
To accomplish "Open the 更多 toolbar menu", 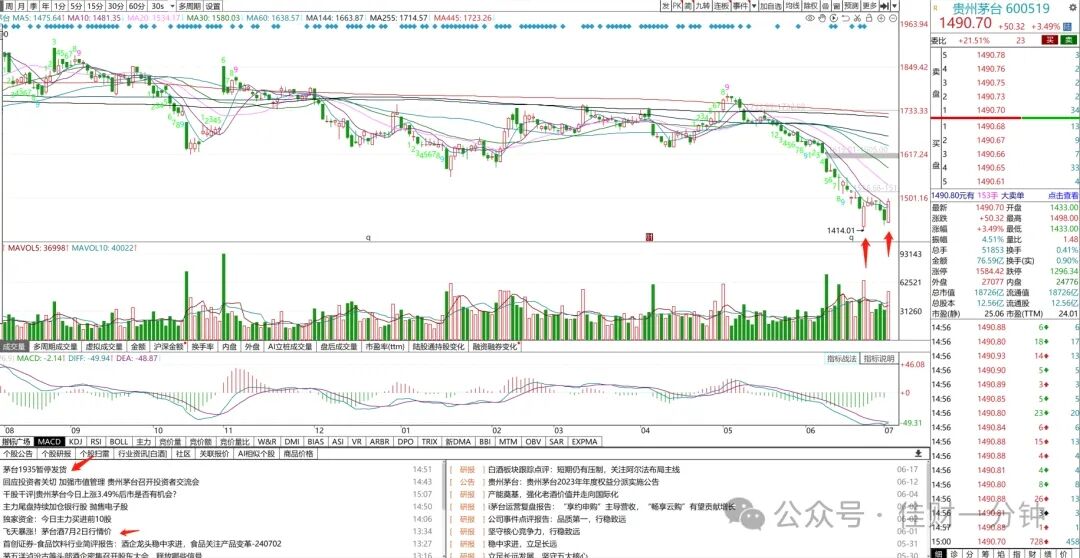I will (x=870, y=6).
